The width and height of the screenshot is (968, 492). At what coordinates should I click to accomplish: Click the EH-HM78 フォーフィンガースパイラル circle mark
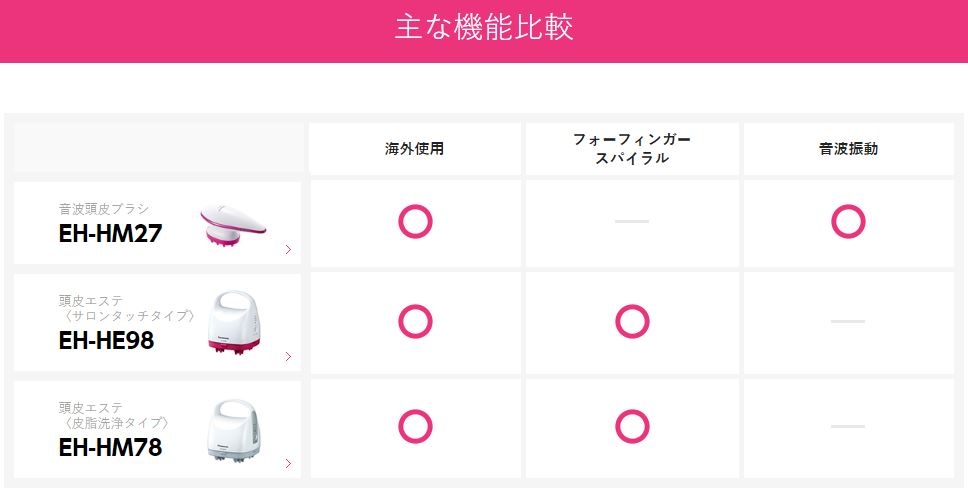coord(632,427)
